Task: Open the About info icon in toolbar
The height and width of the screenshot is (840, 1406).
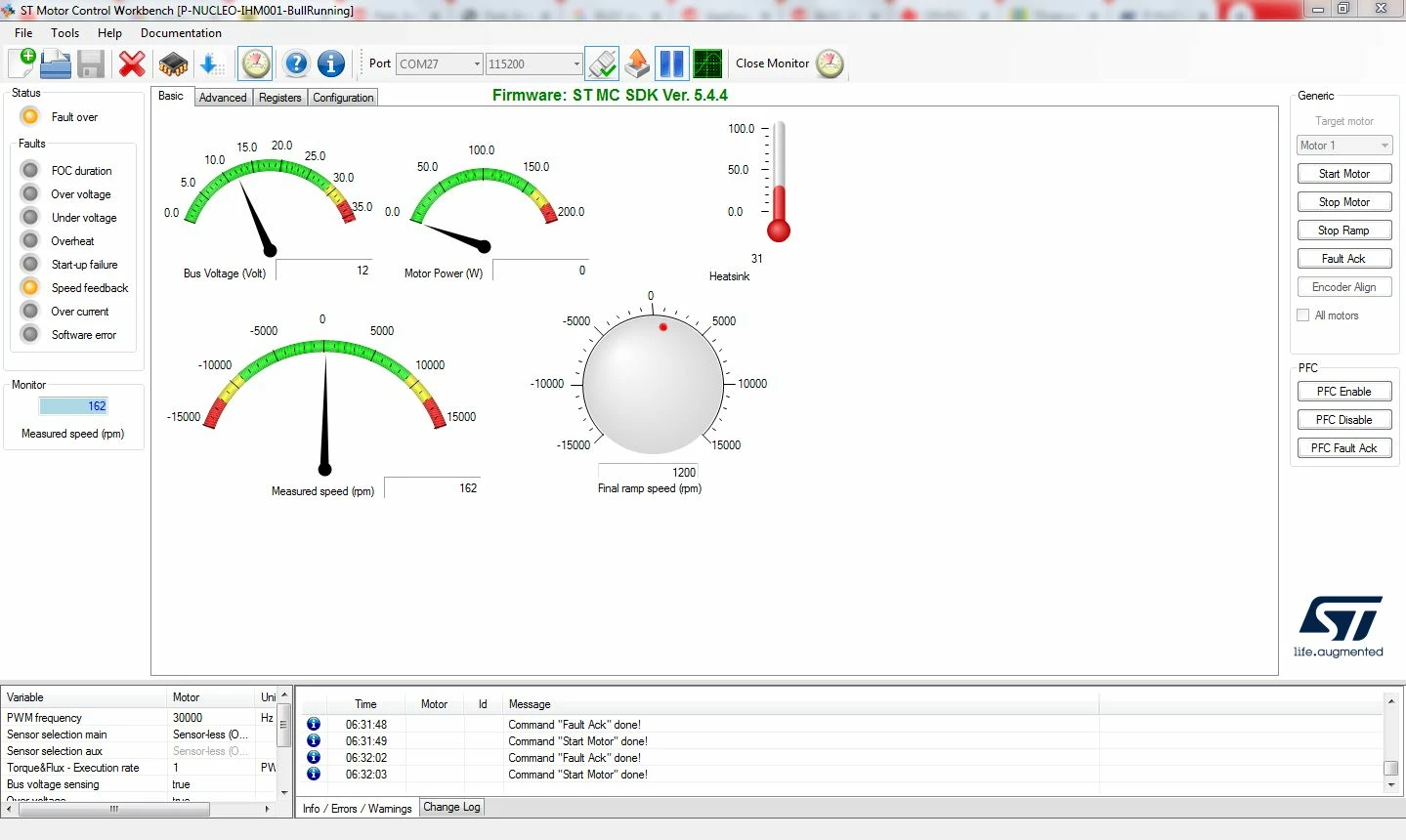Action: pos(331,63)
